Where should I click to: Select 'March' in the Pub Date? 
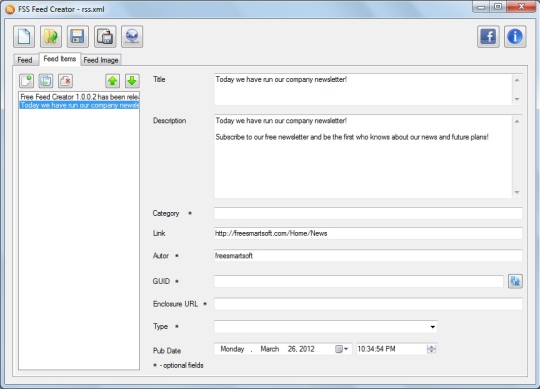pos(270,349)
